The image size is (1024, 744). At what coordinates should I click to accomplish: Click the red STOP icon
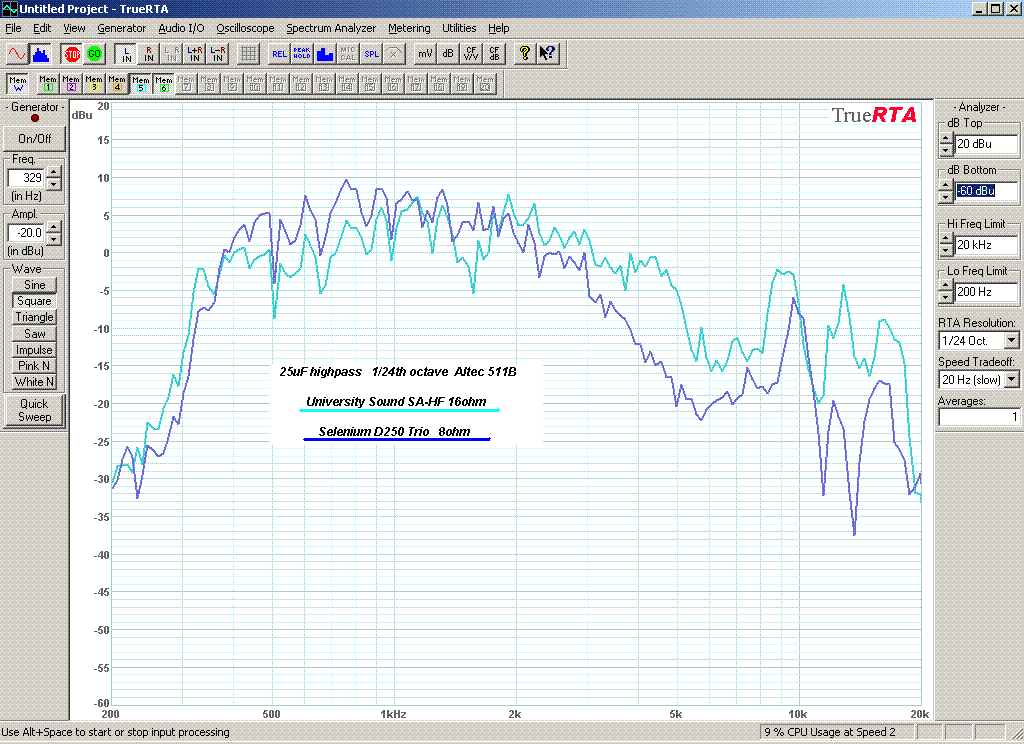tap(72, 54)
